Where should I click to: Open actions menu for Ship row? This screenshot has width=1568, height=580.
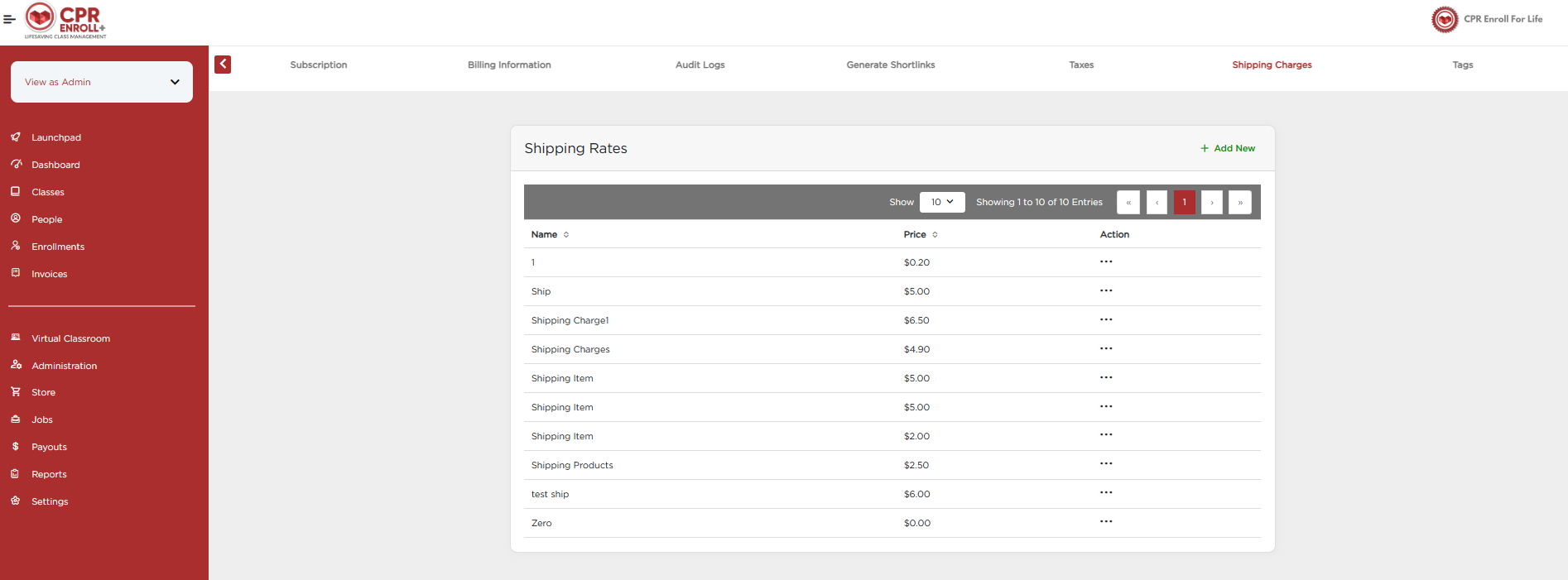click(1106, 290)
